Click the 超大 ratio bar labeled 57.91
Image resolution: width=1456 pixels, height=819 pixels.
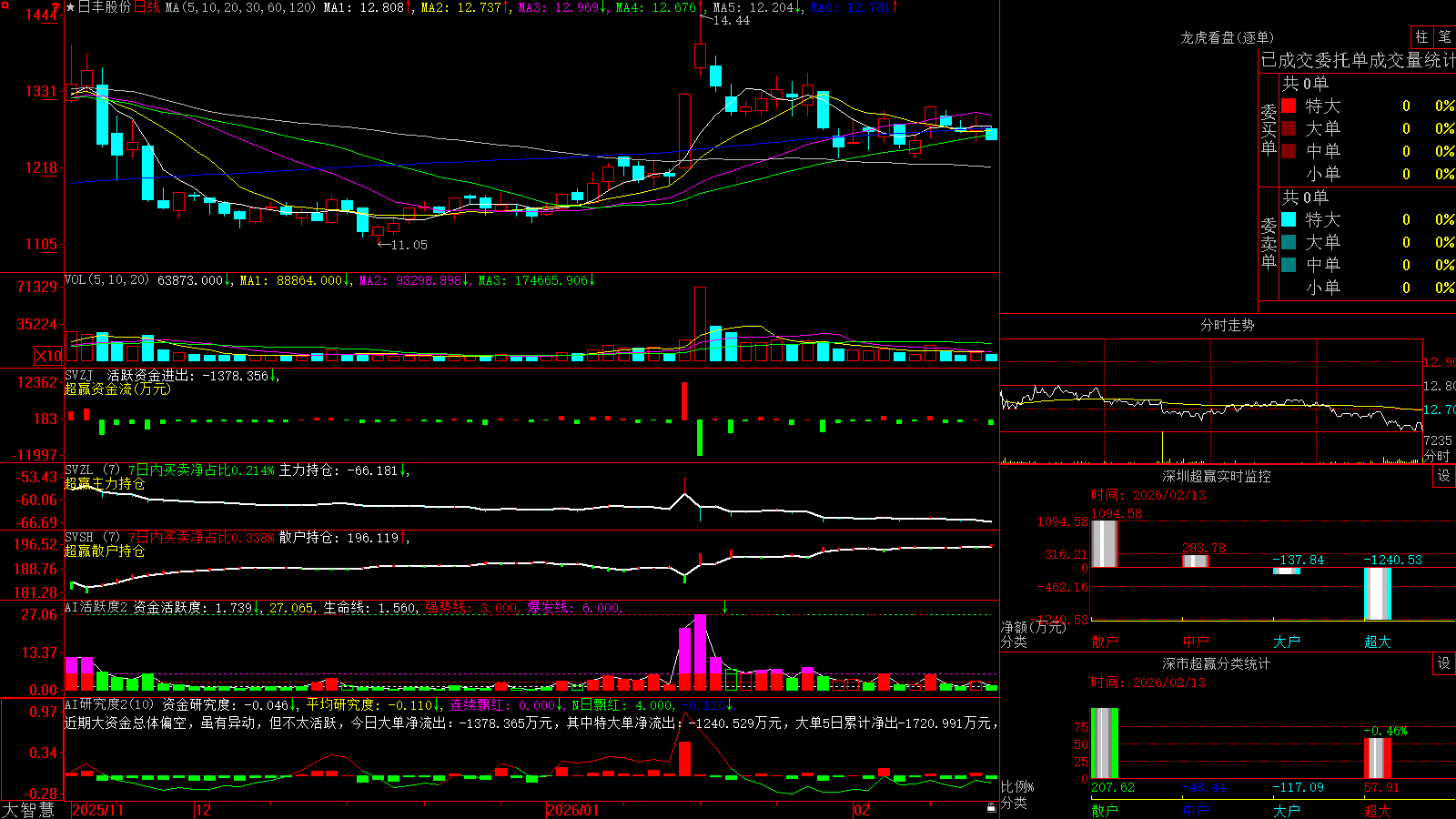pyautogui.click(x=1378, y=758)
